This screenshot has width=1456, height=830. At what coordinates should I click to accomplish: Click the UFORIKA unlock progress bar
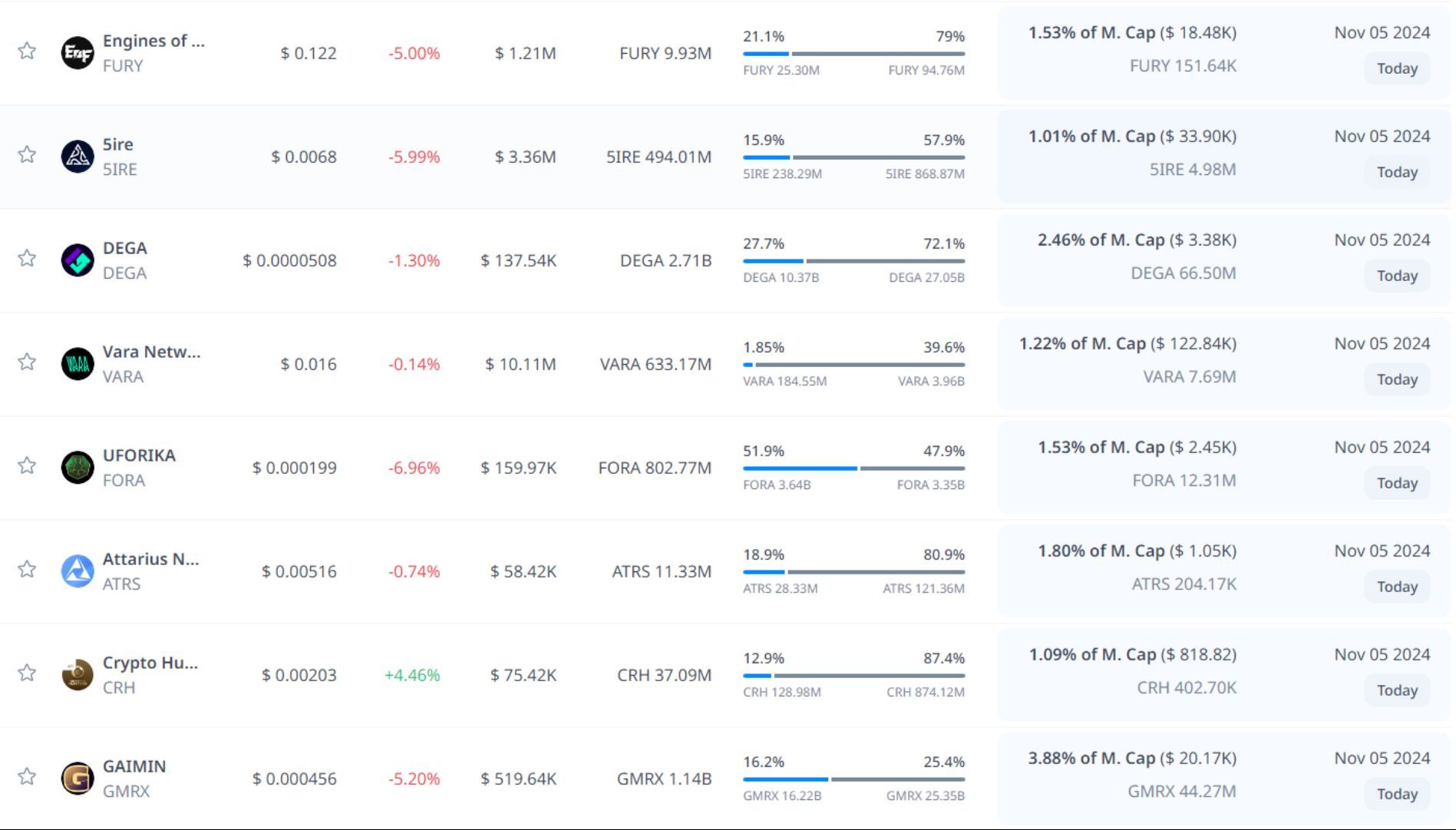(853, 468)
